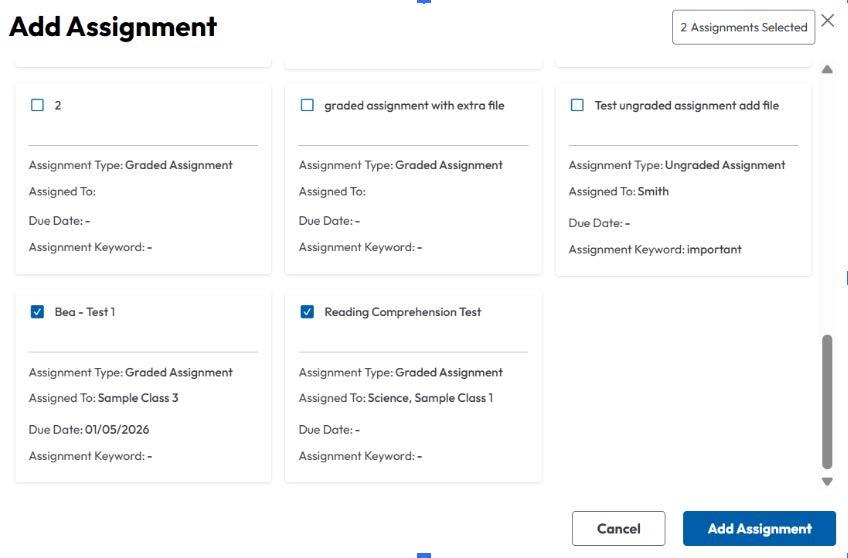Check the box for assignment "2"
This screenshot has width=848, height=558.
click(38, 105)
